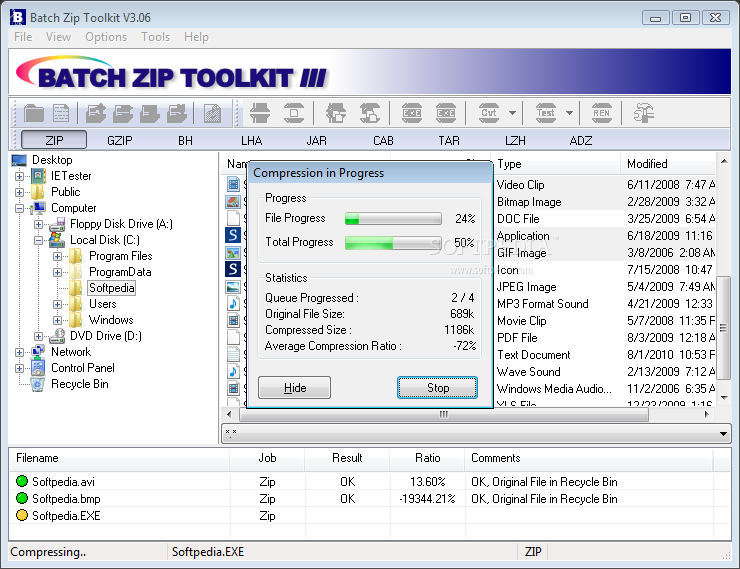The width and height of the screenshot is (740, 569).
Task: Click the Control Panel tree icon
Action: 38,368
